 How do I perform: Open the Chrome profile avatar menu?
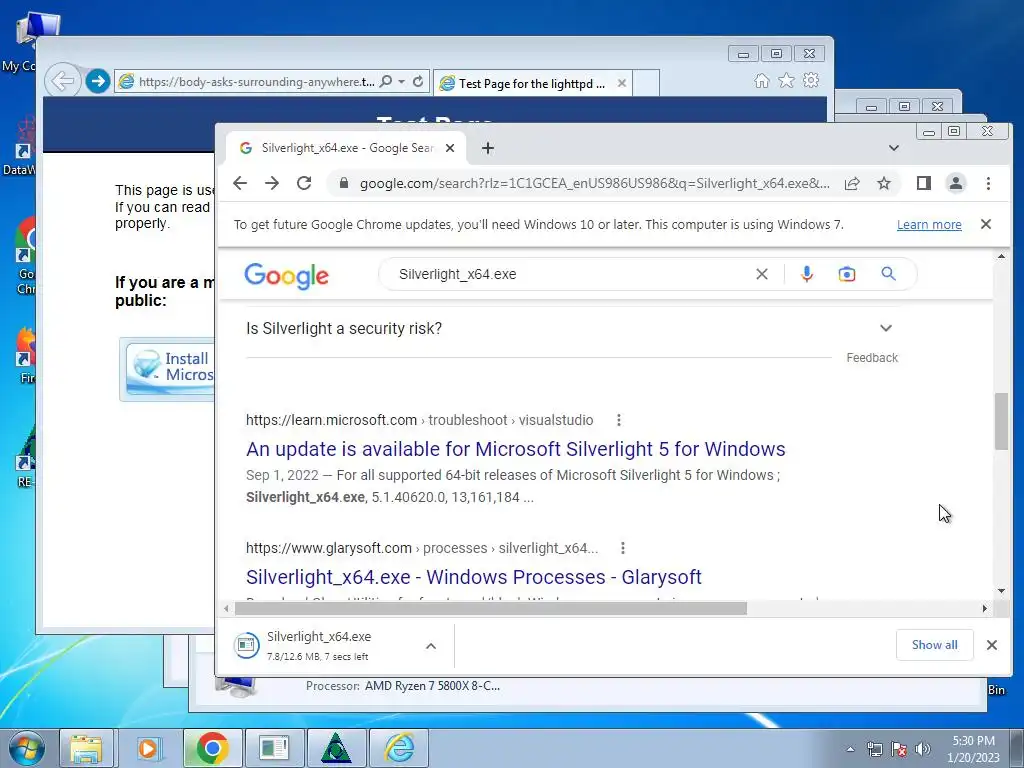955,184
